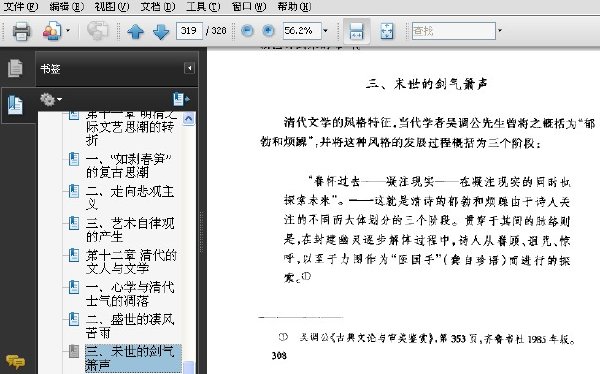This screenshot has width=600, height=374.
Task: Open the Pages panel icon in sidebar
Action: 15,69
